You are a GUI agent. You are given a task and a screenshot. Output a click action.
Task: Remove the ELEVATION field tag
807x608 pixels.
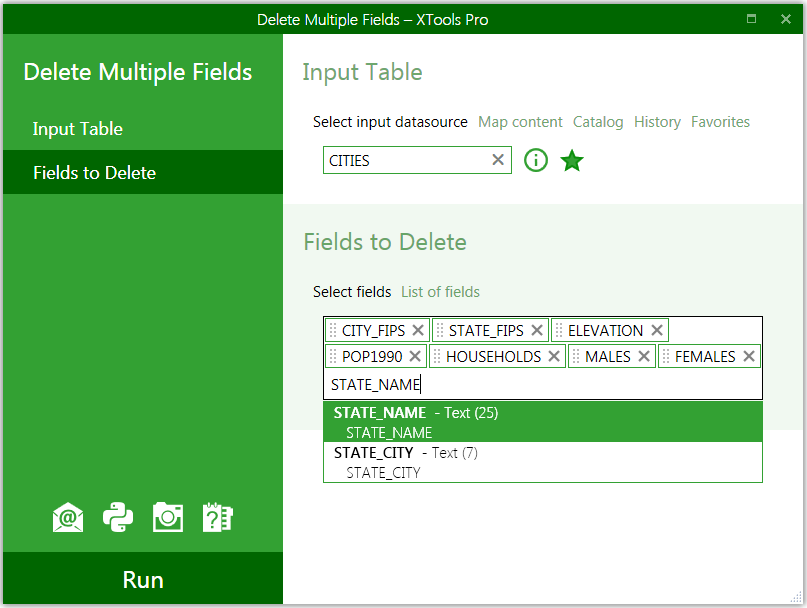click(x=657, y=330)
